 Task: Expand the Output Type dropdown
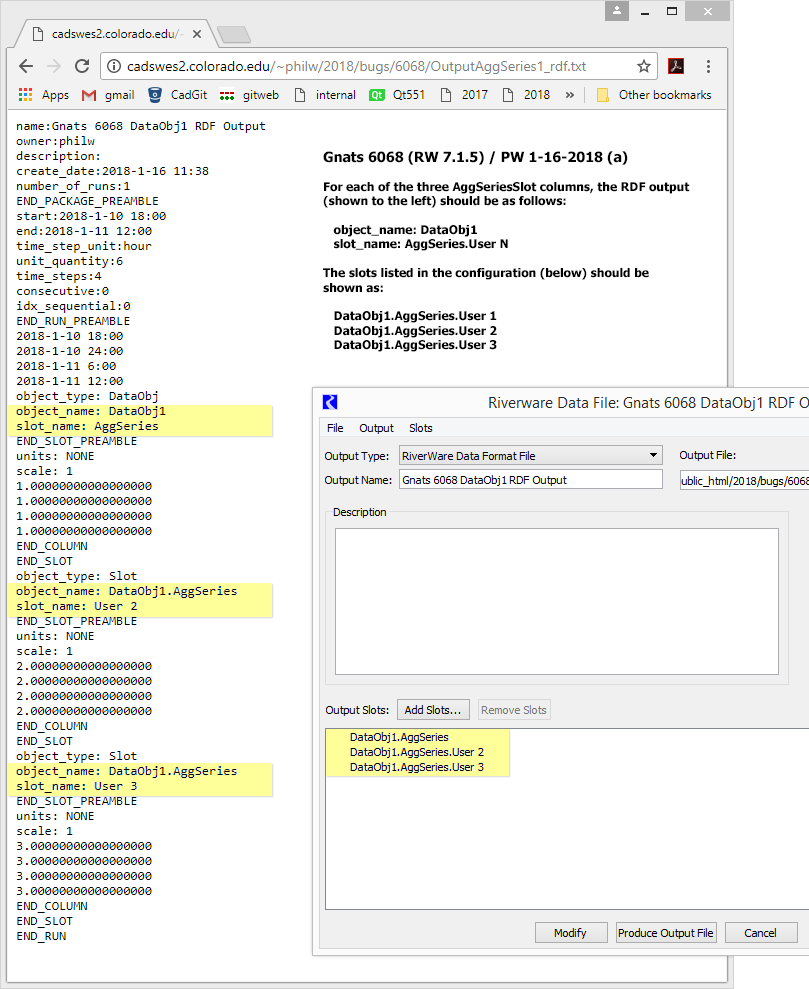coord(531,455)
